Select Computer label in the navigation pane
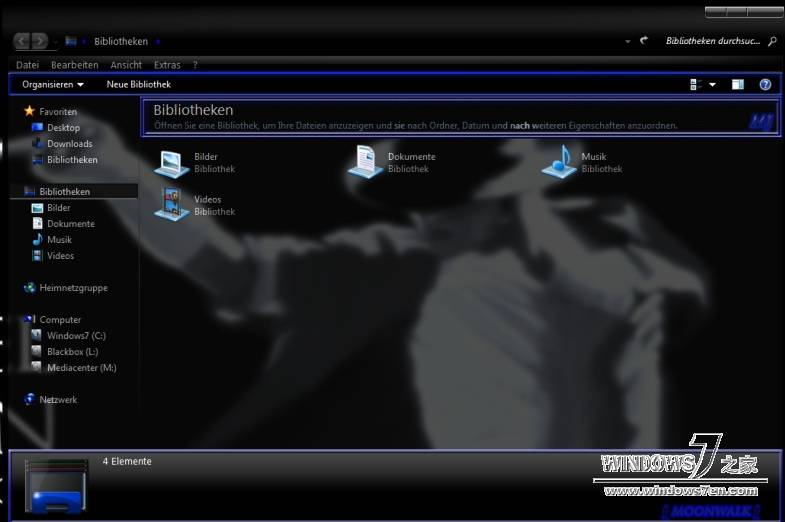This screenshot has width=785, height=522. (60, 320)
